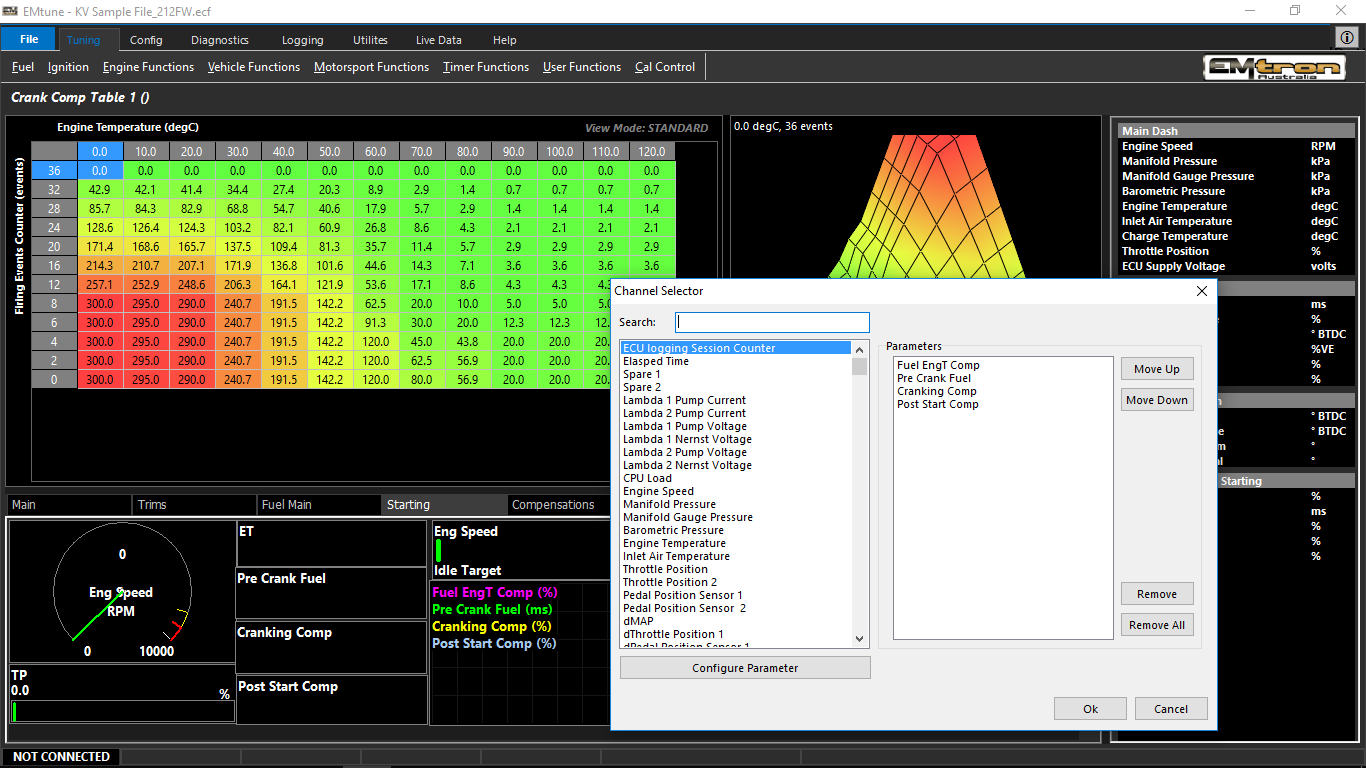1366x768 pixels.
Task: Click the Configure Parameter button
Action: (x=745, y=668)
